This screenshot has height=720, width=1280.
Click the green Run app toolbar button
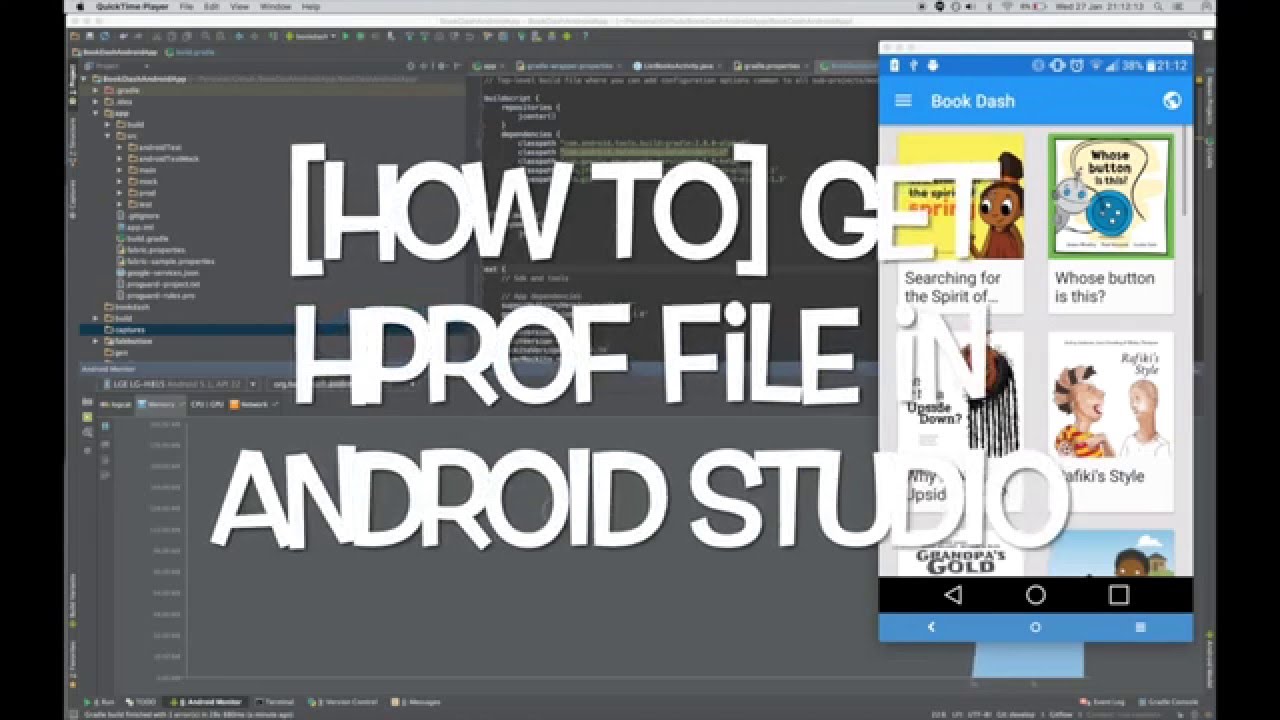(346, 36)
